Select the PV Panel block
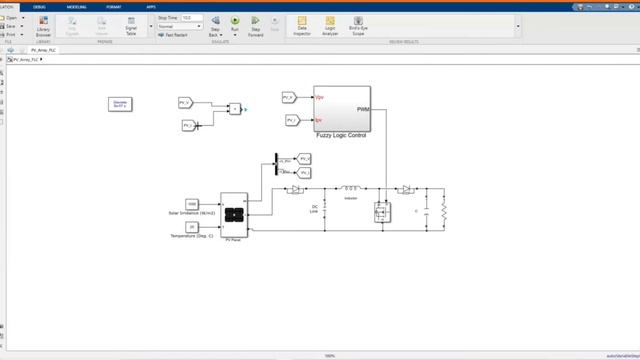The image size is (640, 360). pos(234,215)
